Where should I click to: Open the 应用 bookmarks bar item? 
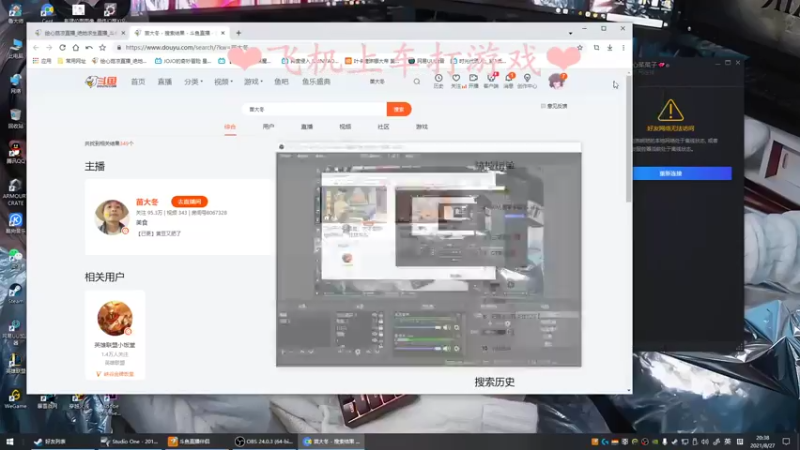42,61
